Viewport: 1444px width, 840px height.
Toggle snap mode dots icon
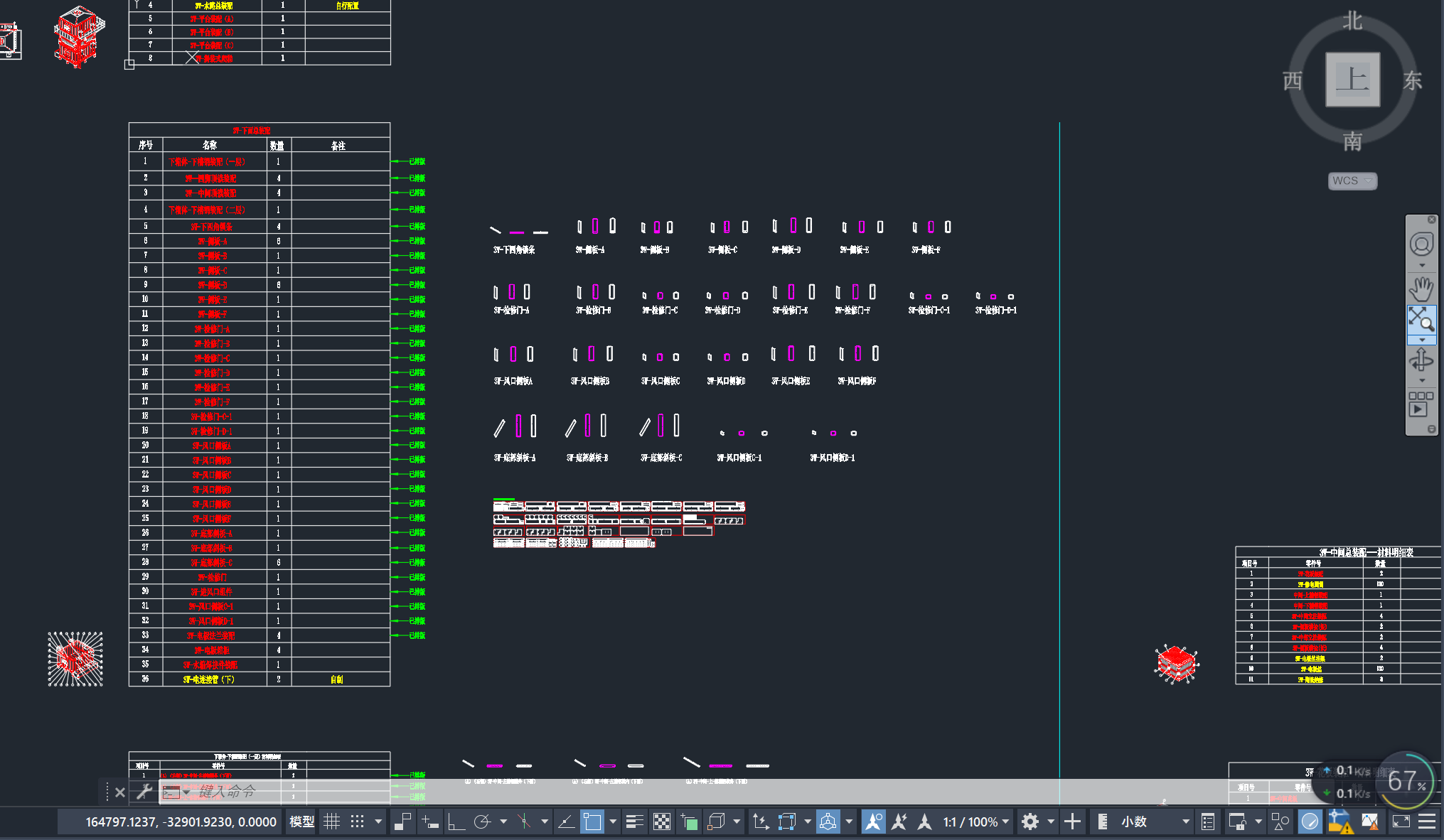(x=358, y=822)
